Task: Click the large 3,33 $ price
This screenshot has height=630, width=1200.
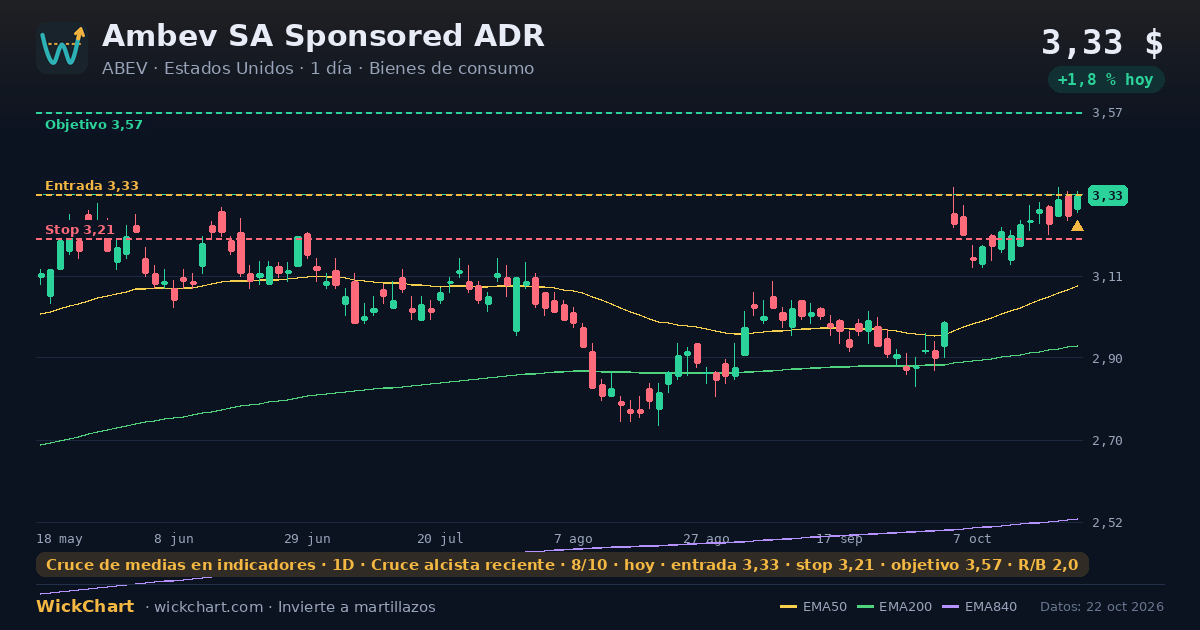Action: click(x=1102, y=43)
